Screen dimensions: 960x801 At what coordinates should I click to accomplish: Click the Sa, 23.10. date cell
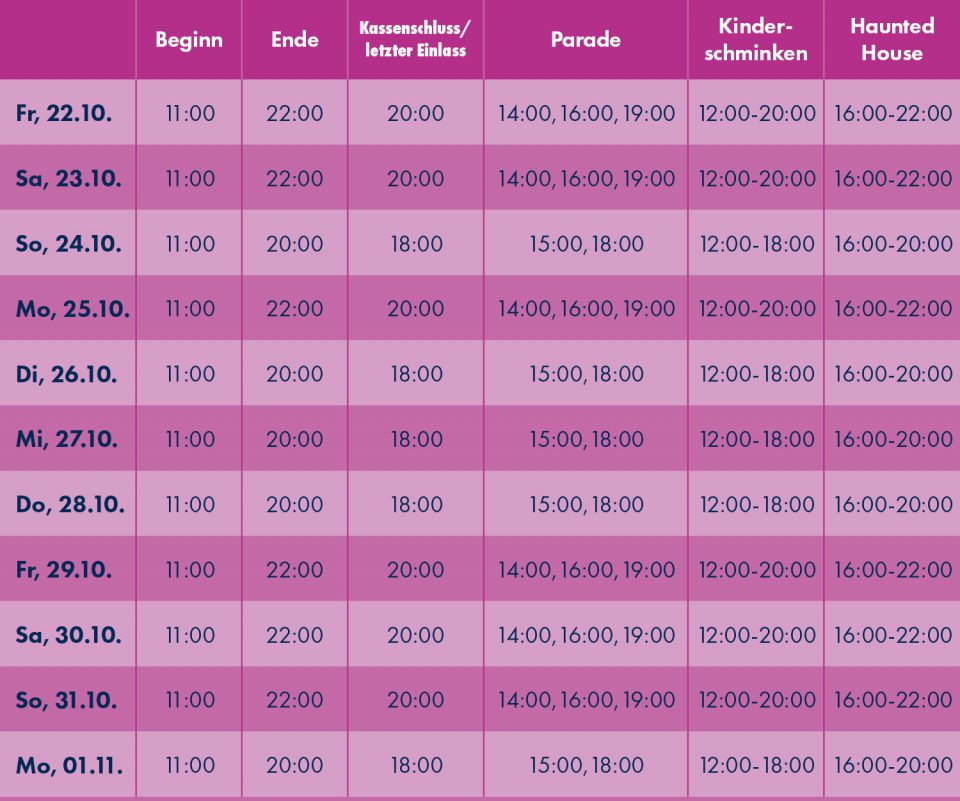[x=68, y=179]
